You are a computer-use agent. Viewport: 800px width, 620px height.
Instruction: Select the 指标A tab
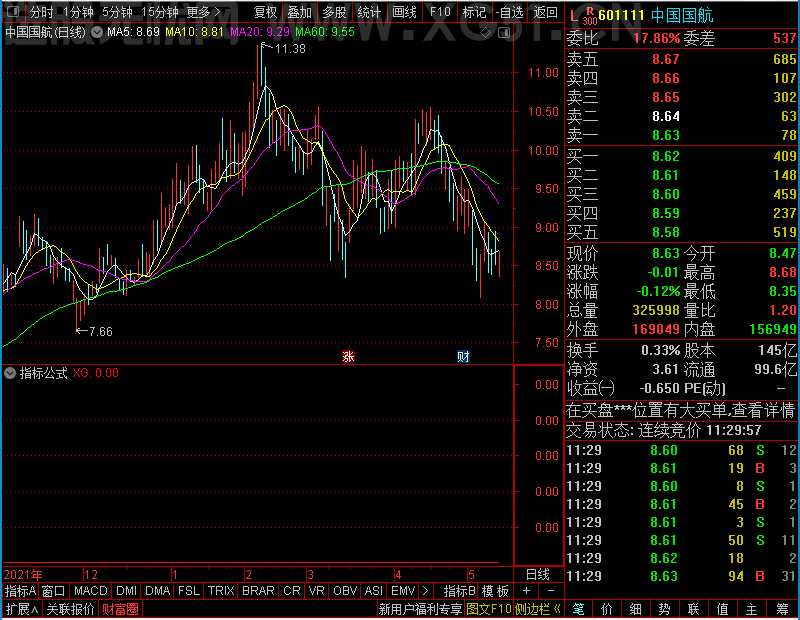tap(20, 591)
